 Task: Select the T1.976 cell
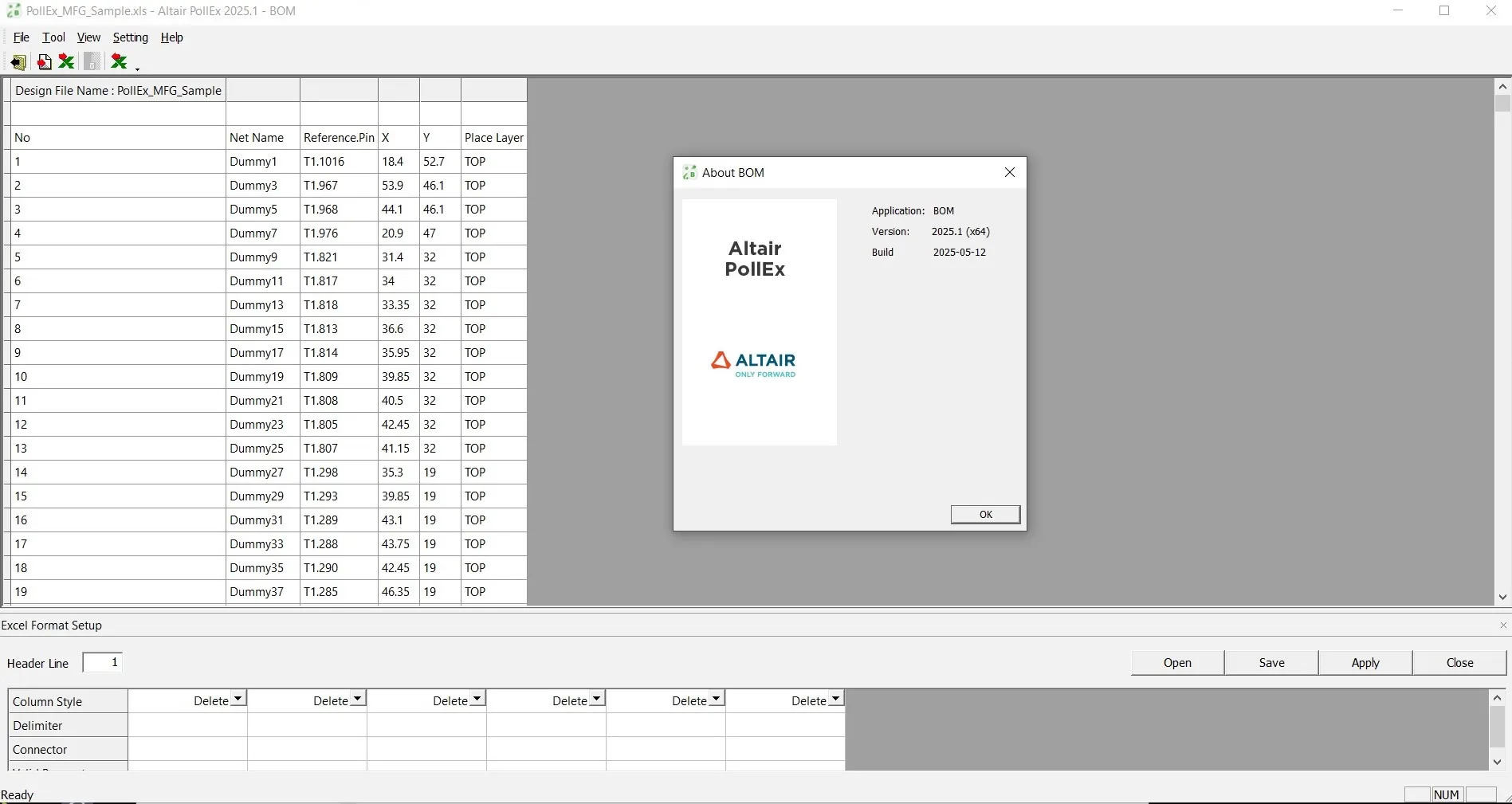[x=339, y=233]
